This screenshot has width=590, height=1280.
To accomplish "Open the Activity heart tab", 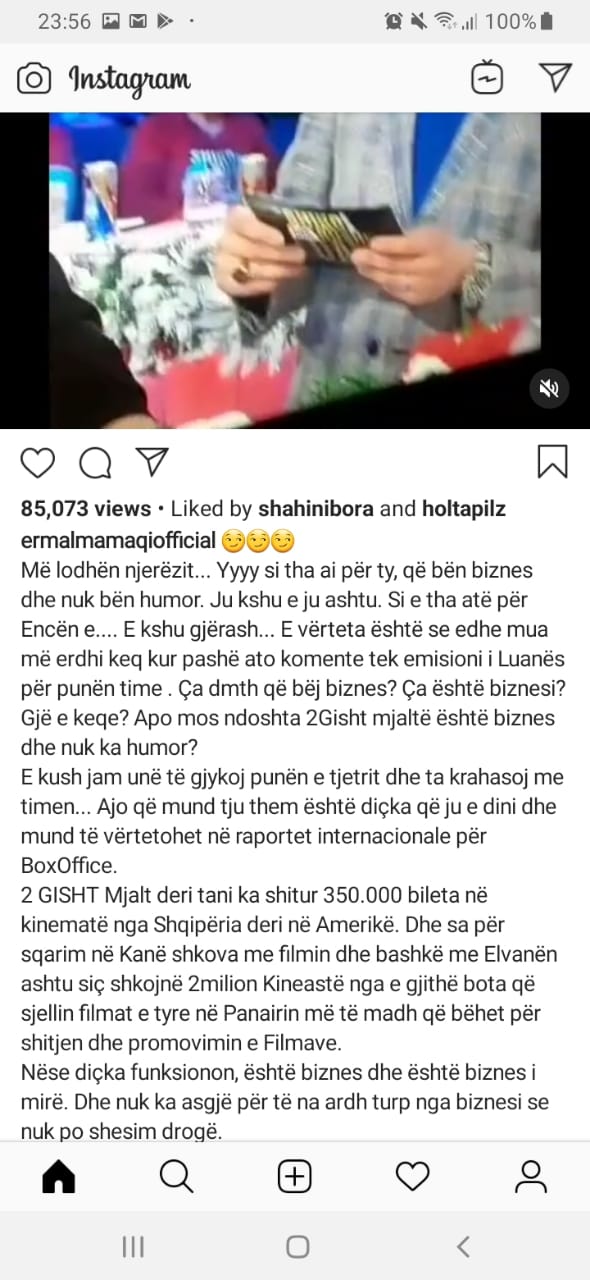I will coord(413,1177).
